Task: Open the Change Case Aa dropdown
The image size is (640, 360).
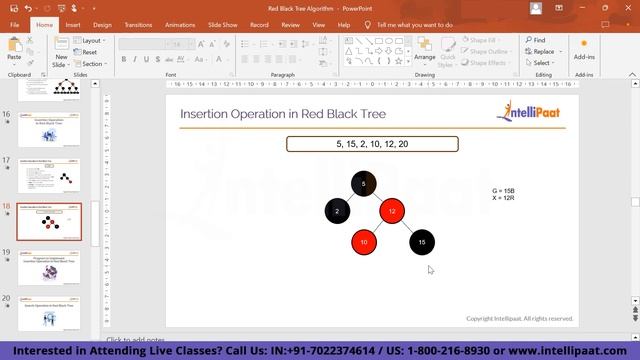Action: (200, 60)
